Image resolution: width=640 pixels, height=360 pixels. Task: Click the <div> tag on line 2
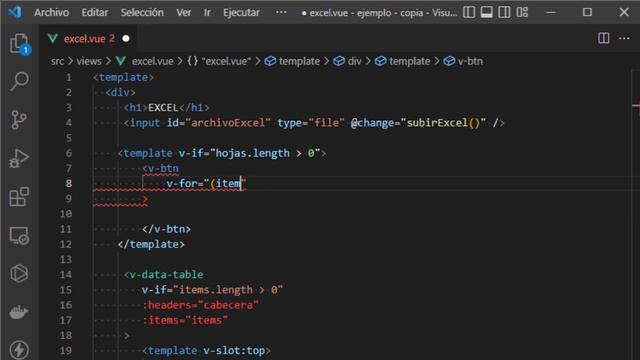[x=120, y=93]
